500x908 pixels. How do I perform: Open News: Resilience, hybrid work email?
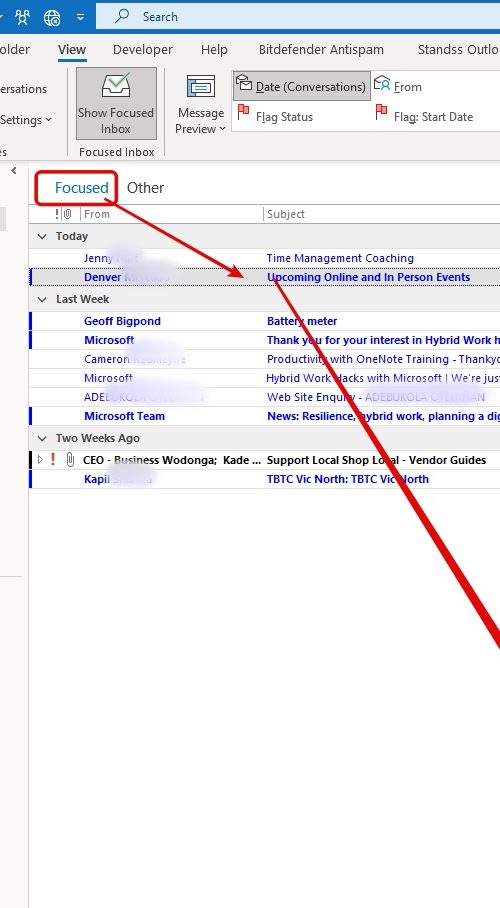383,416
